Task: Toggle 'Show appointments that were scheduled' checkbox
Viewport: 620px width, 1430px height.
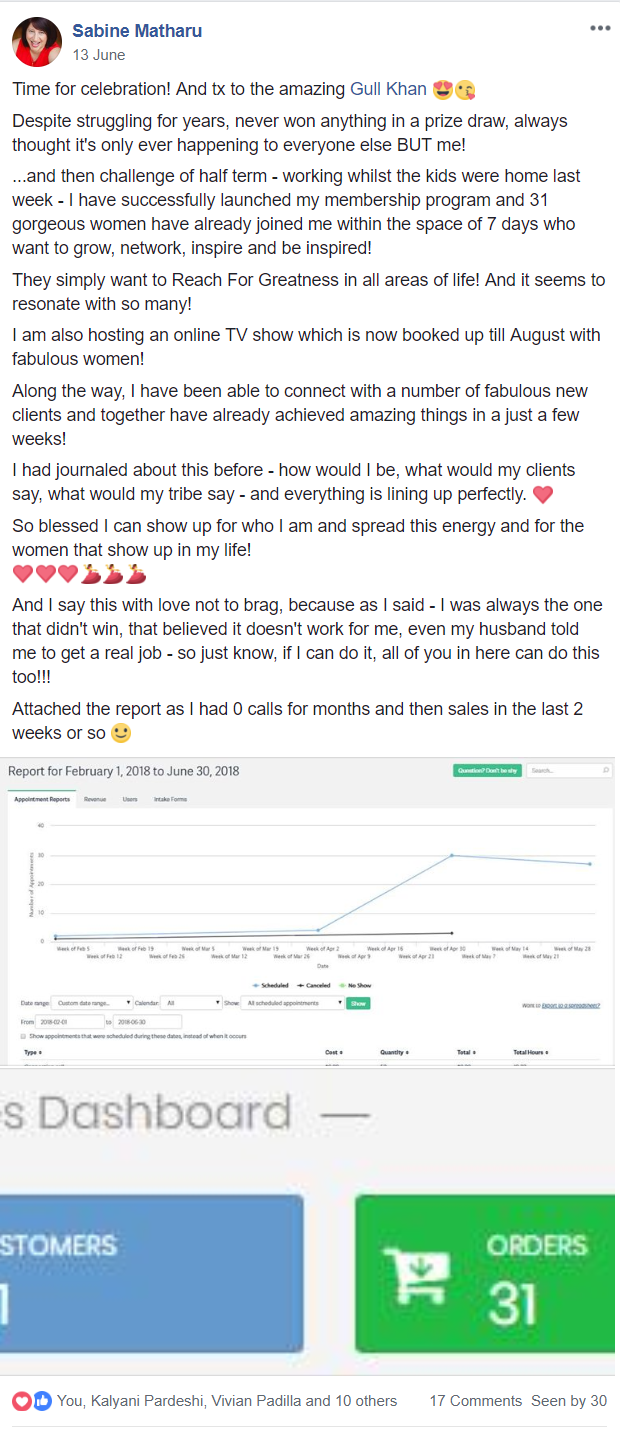Action: [x=23, y=1036]
